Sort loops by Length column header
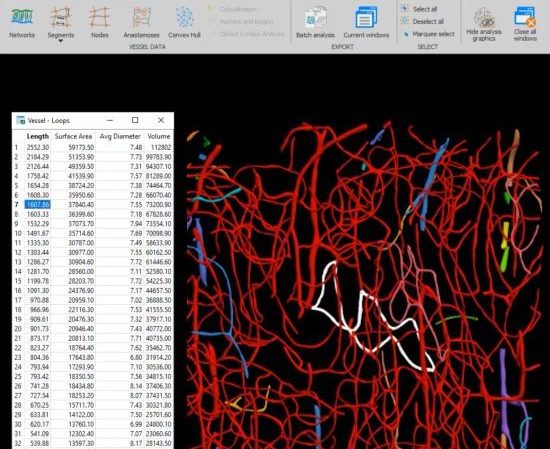Screen dimensions: 550x449 tap(38, 136)
